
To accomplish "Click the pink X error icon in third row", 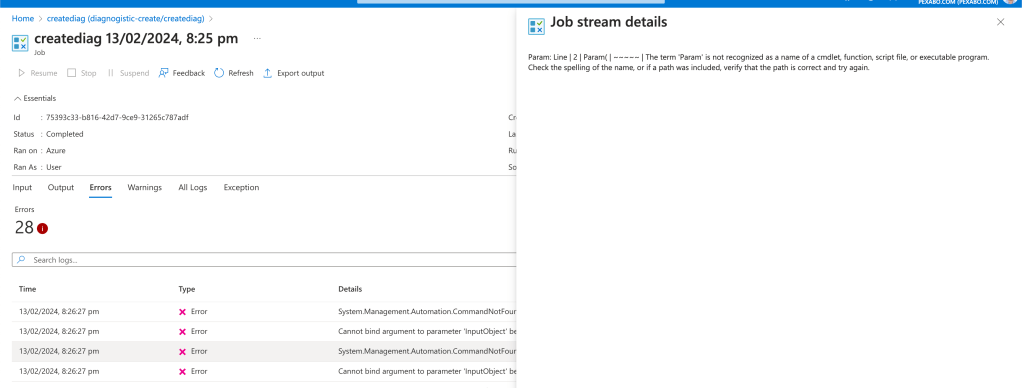I will [182, 352].
